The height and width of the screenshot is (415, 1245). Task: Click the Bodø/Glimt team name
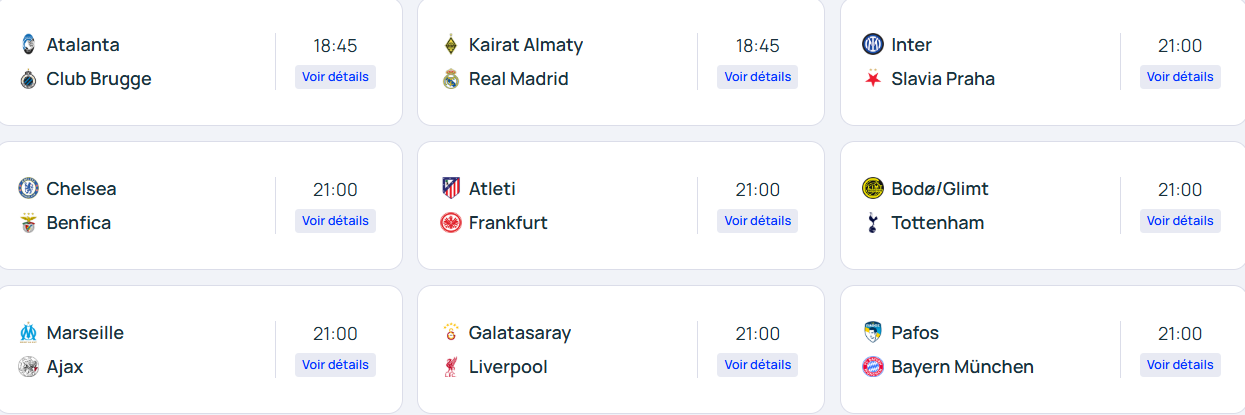(939, 189)
